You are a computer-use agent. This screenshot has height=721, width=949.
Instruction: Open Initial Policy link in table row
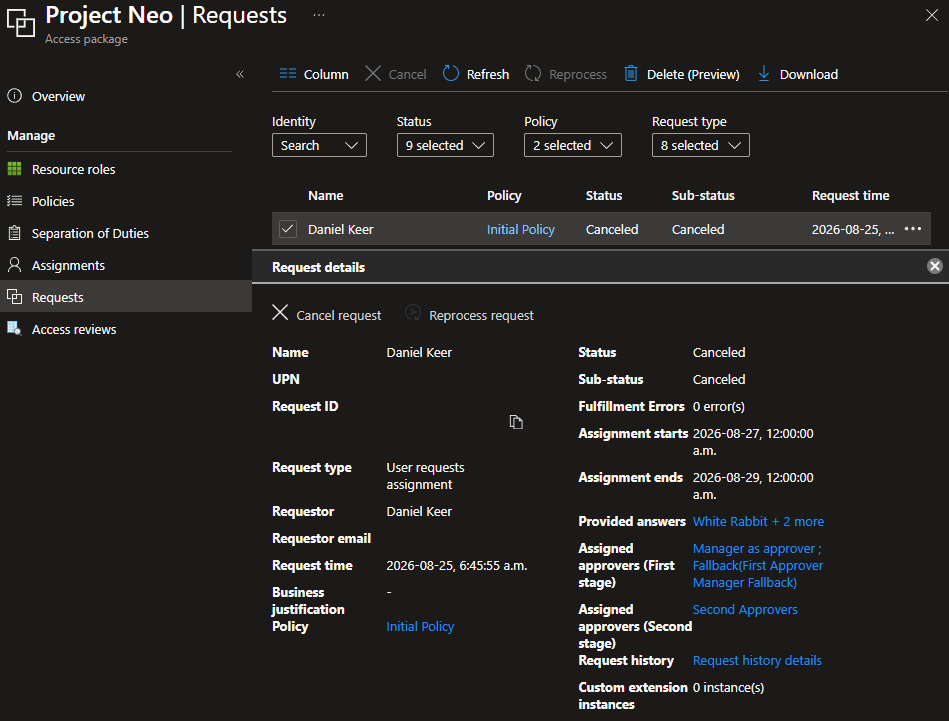tap(520, 229)
